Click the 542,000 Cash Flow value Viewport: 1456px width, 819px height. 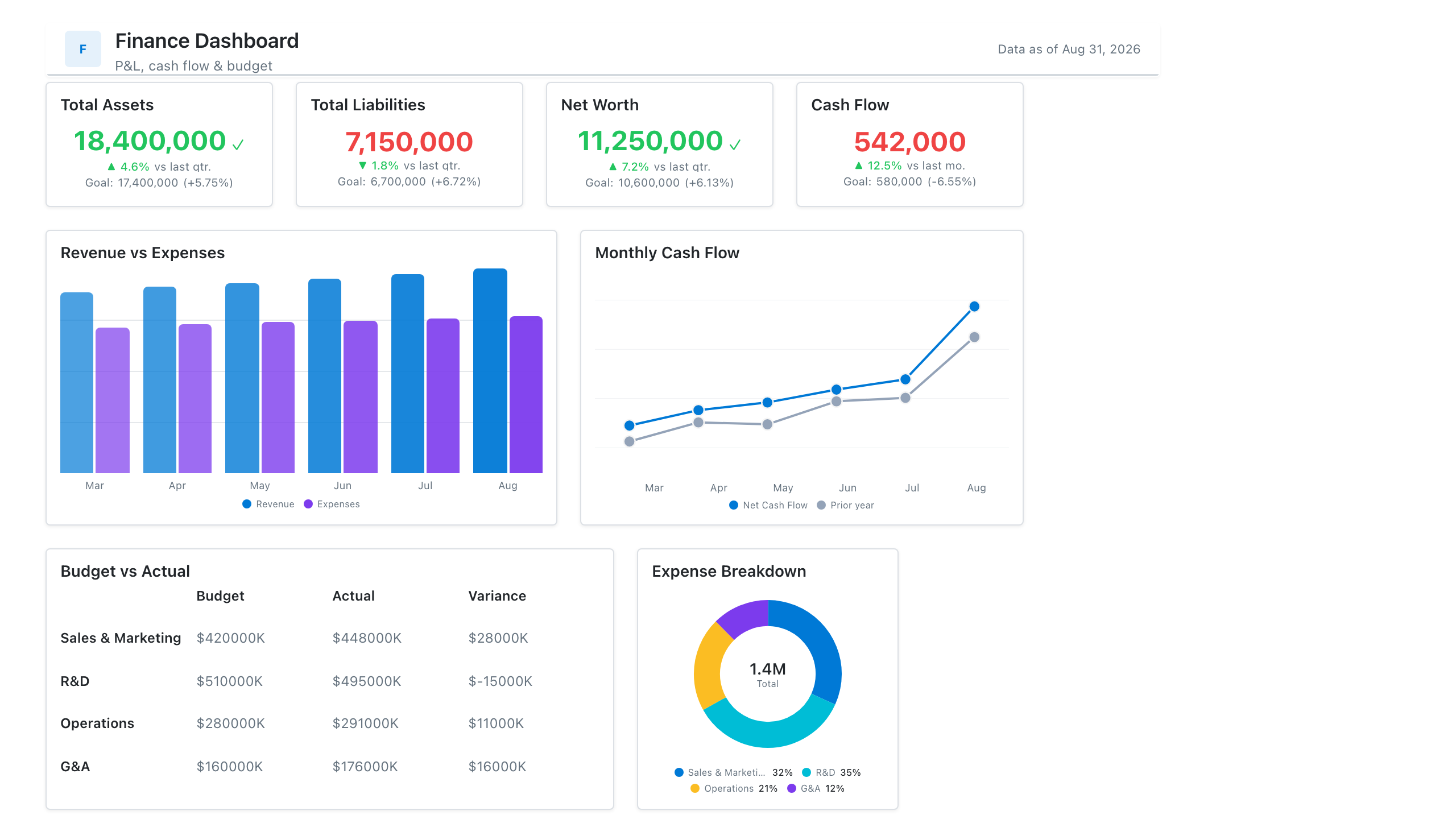(910, 142)
